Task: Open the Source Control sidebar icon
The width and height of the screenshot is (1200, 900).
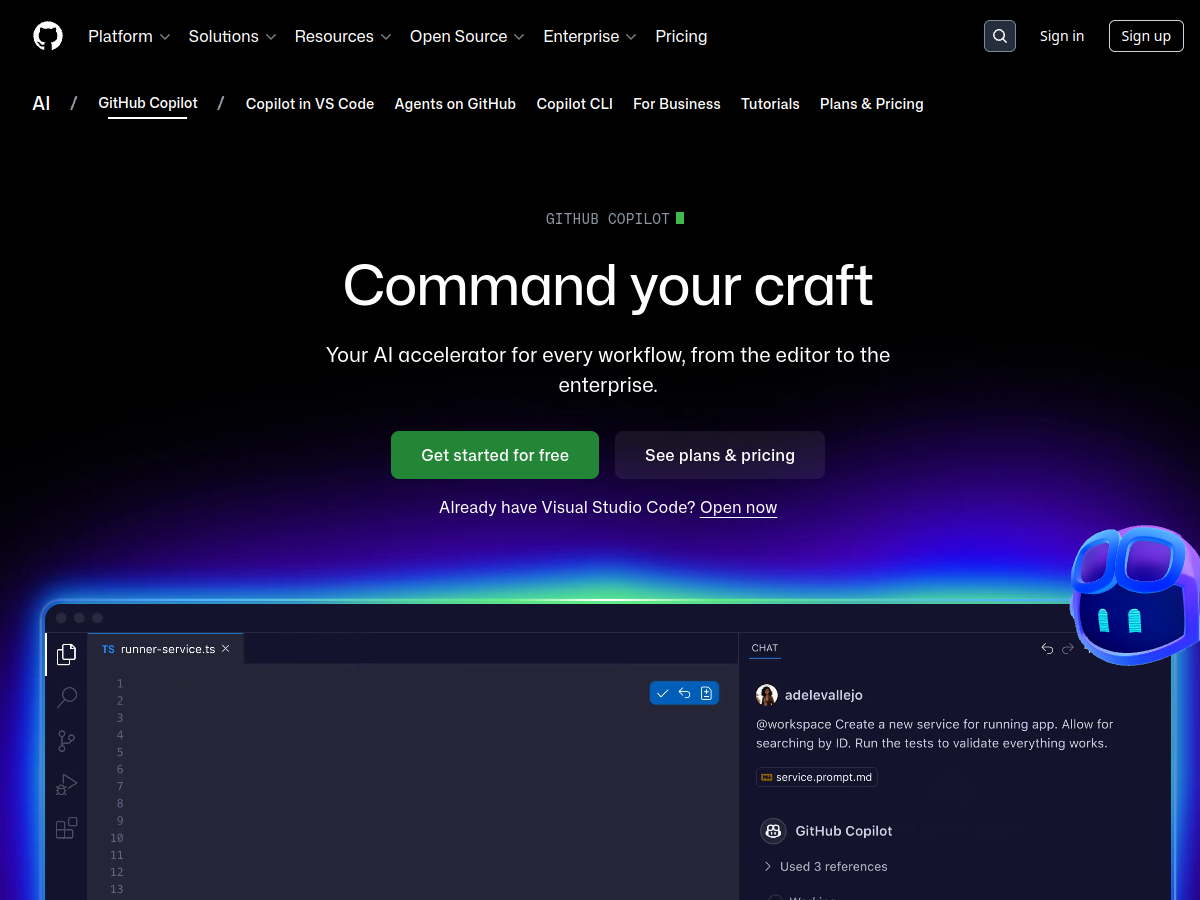Action: click(x=66, y=741)
